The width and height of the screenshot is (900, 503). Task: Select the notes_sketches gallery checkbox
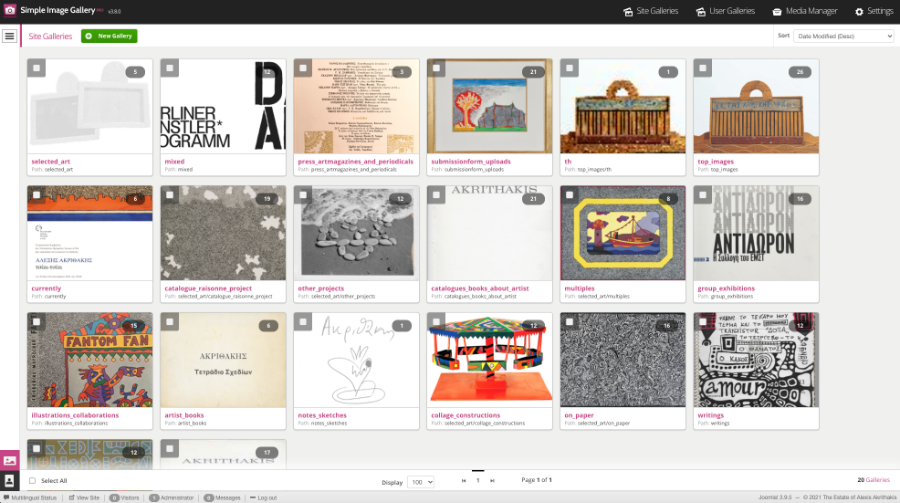(x=303, y=322)
